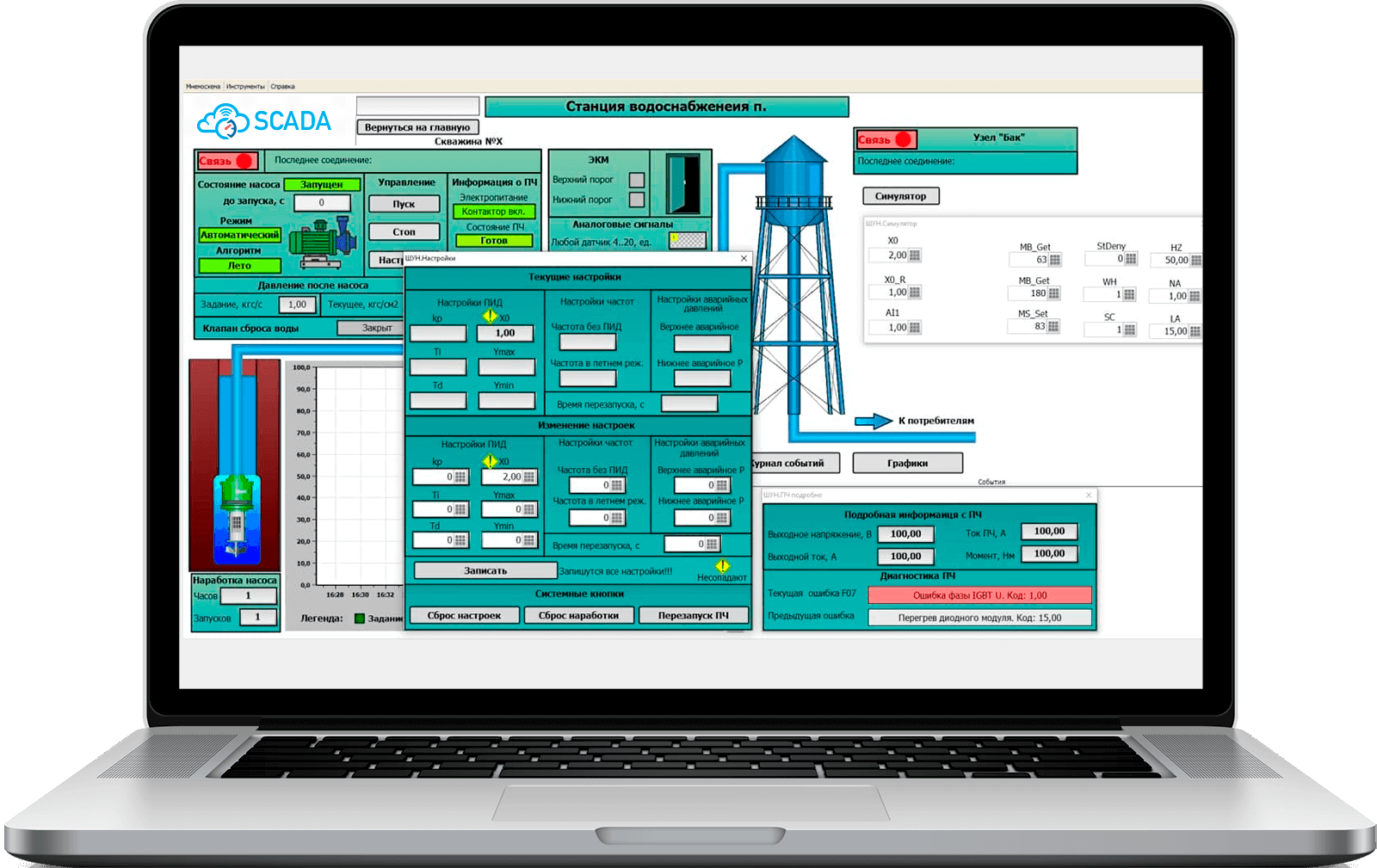Toggle the Связь status lamp for Скважина №X
The width and height of the screenshot is (1377, 868).
click(243, 161)
